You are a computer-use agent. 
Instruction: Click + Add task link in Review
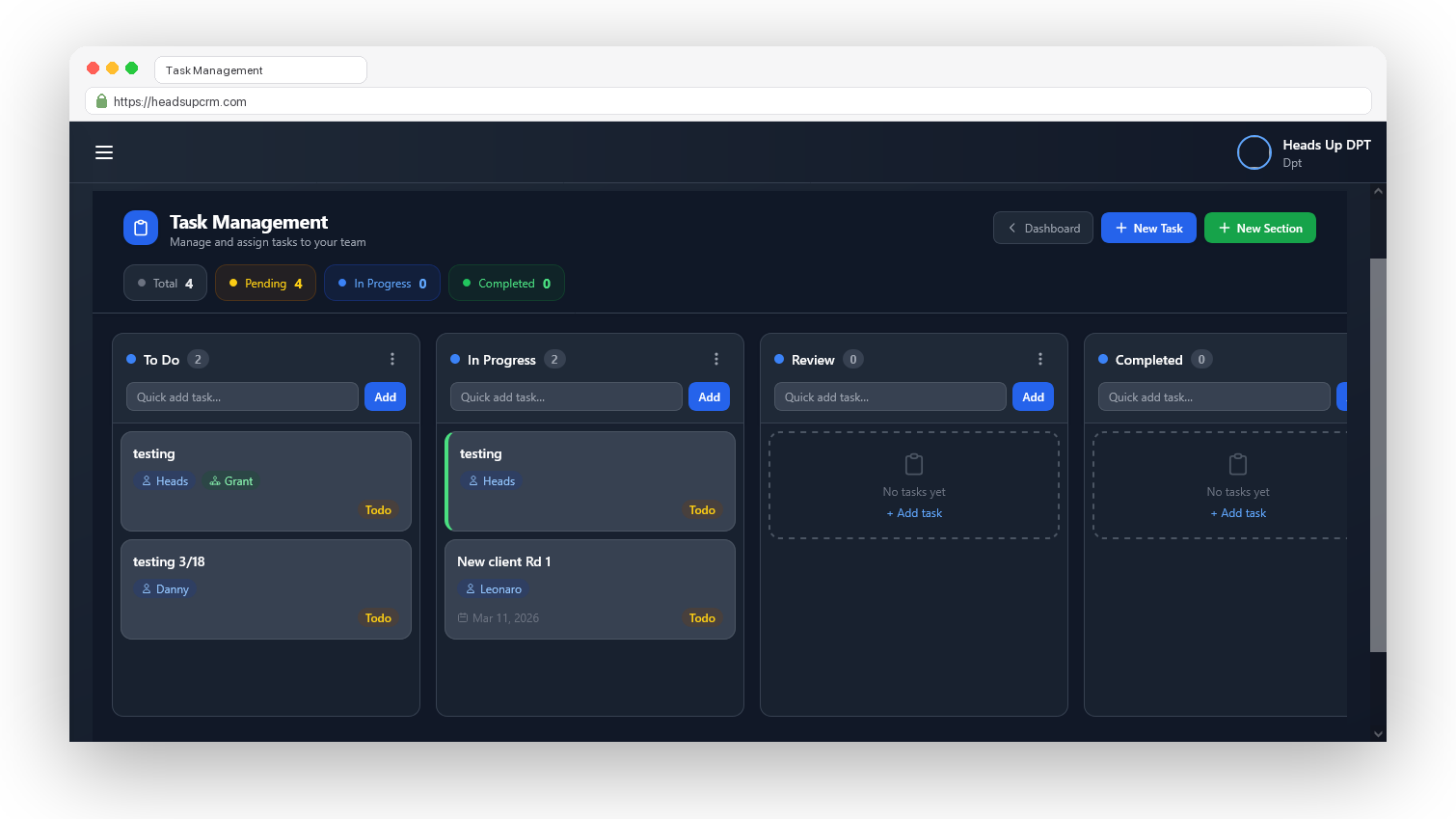tap(914, 513)
